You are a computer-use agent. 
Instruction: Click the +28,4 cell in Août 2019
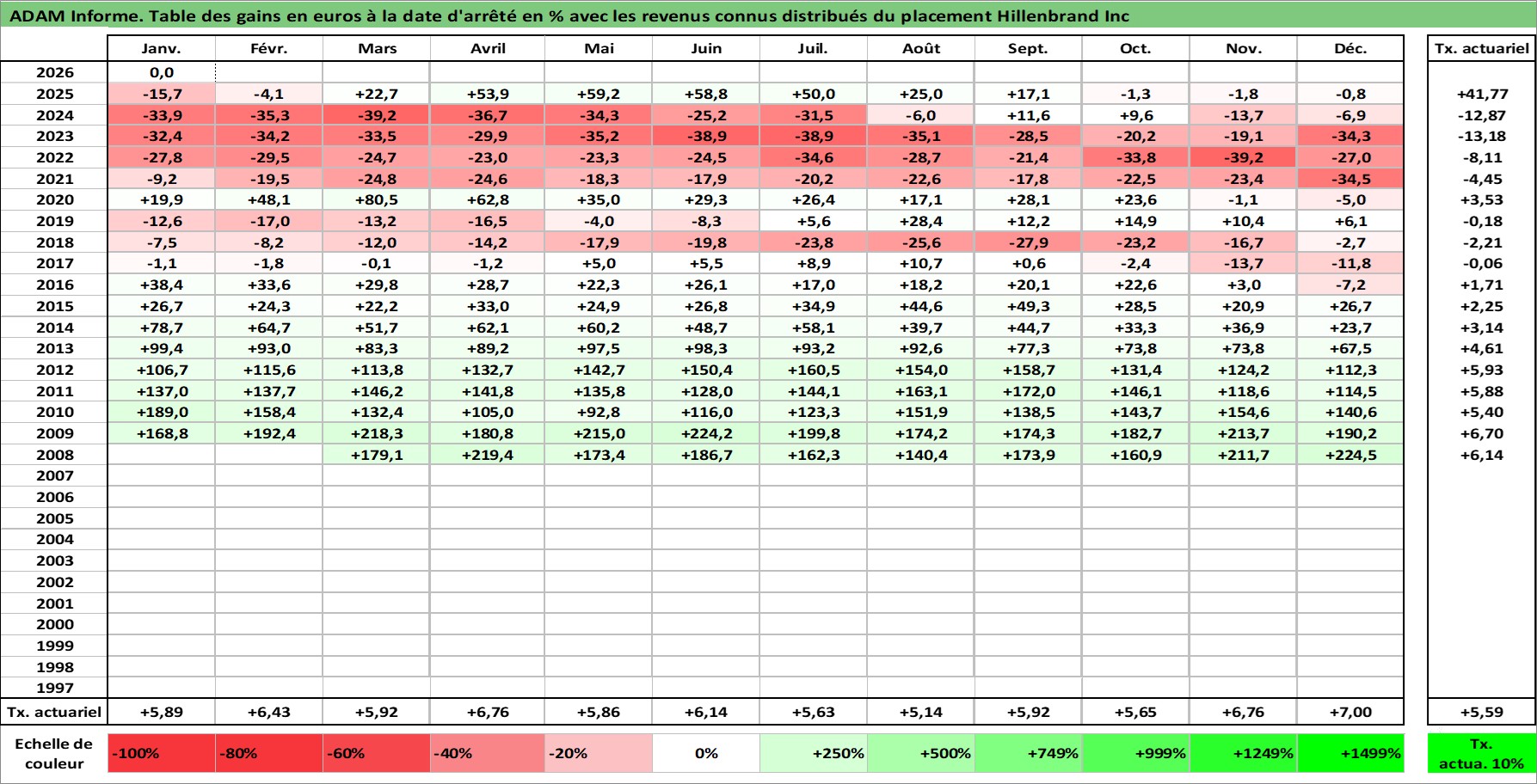921,221
